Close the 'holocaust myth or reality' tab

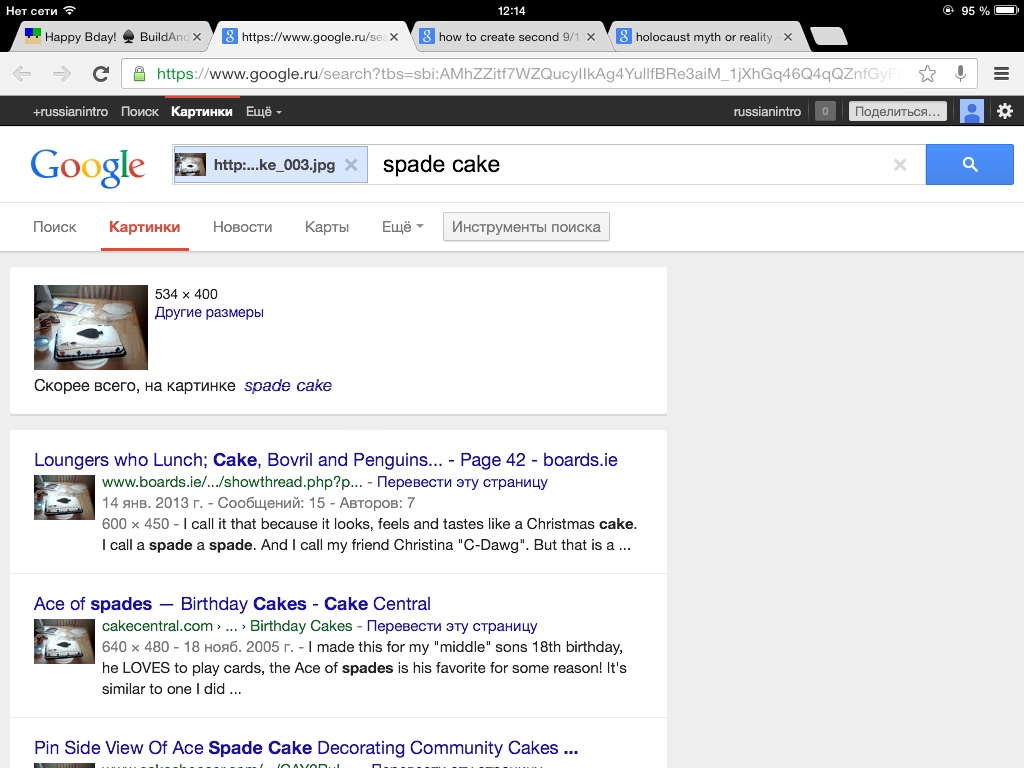[x=788, y=37]
